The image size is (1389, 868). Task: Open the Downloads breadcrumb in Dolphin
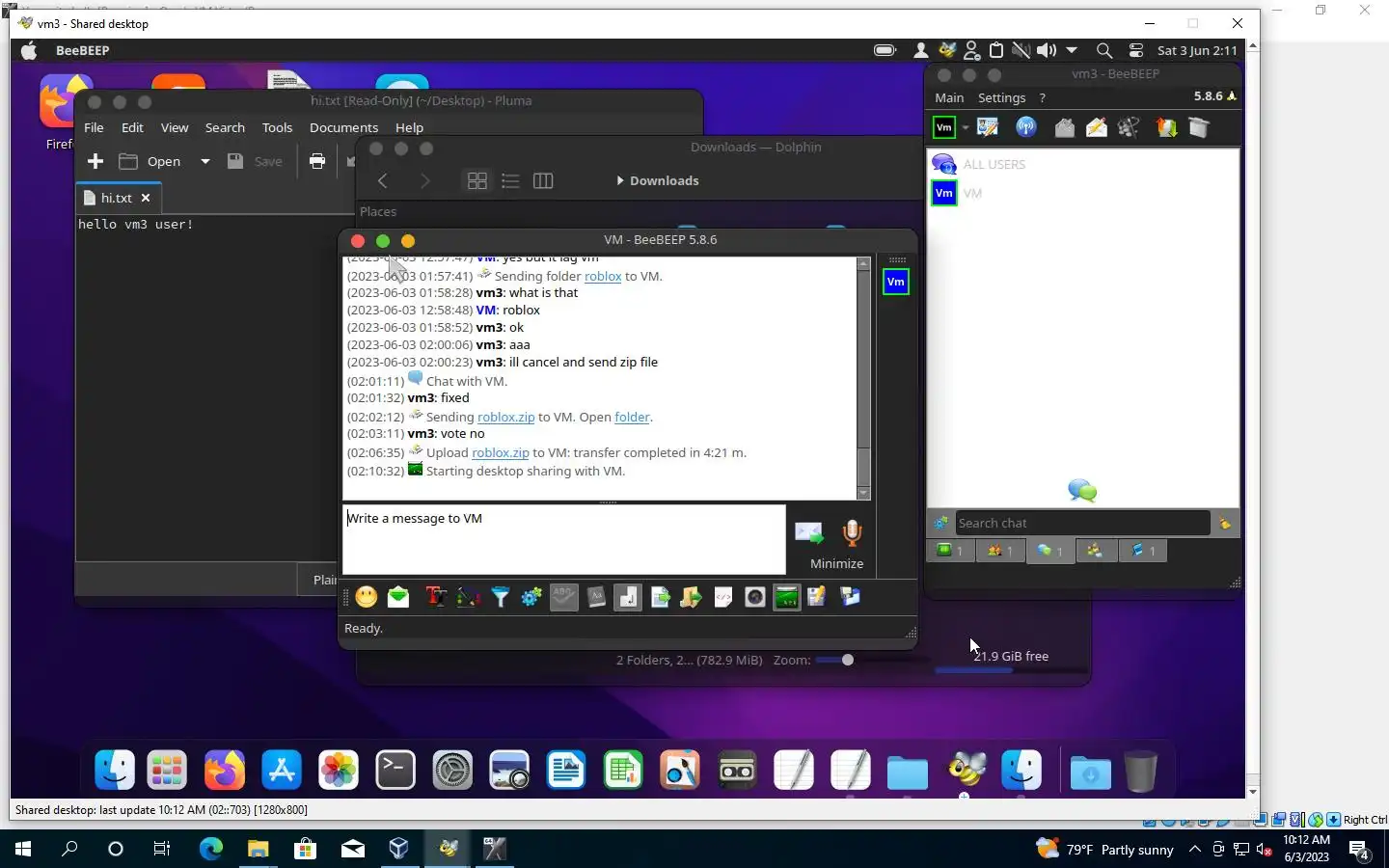coord(664,180)
